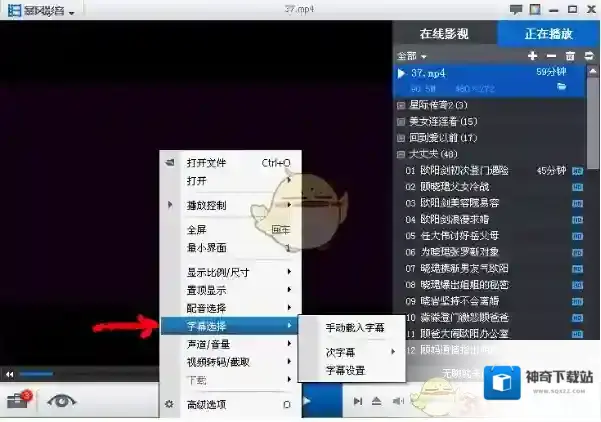This screenshot has height=422, width=601.
Task: Open the 暴风影音 main menu dropdown
Action: (43, 12)
